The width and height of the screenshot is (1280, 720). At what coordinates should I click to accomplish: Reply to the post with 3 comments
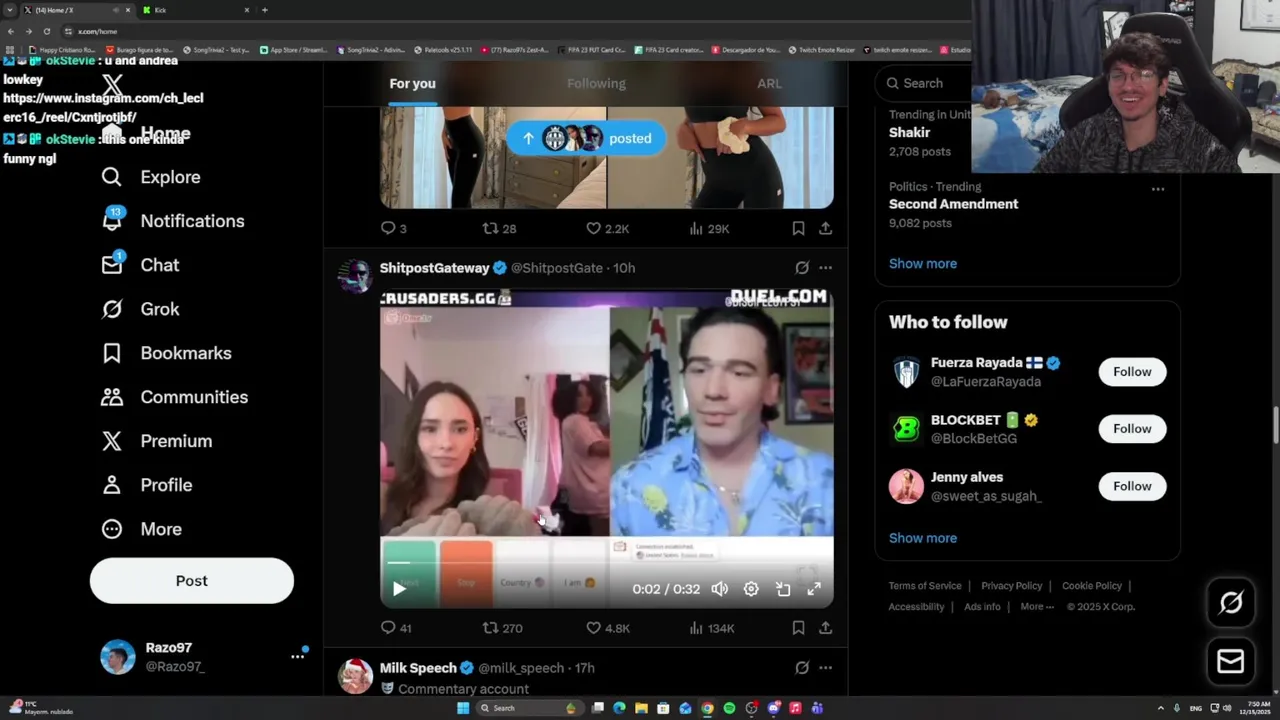(393, 229)
